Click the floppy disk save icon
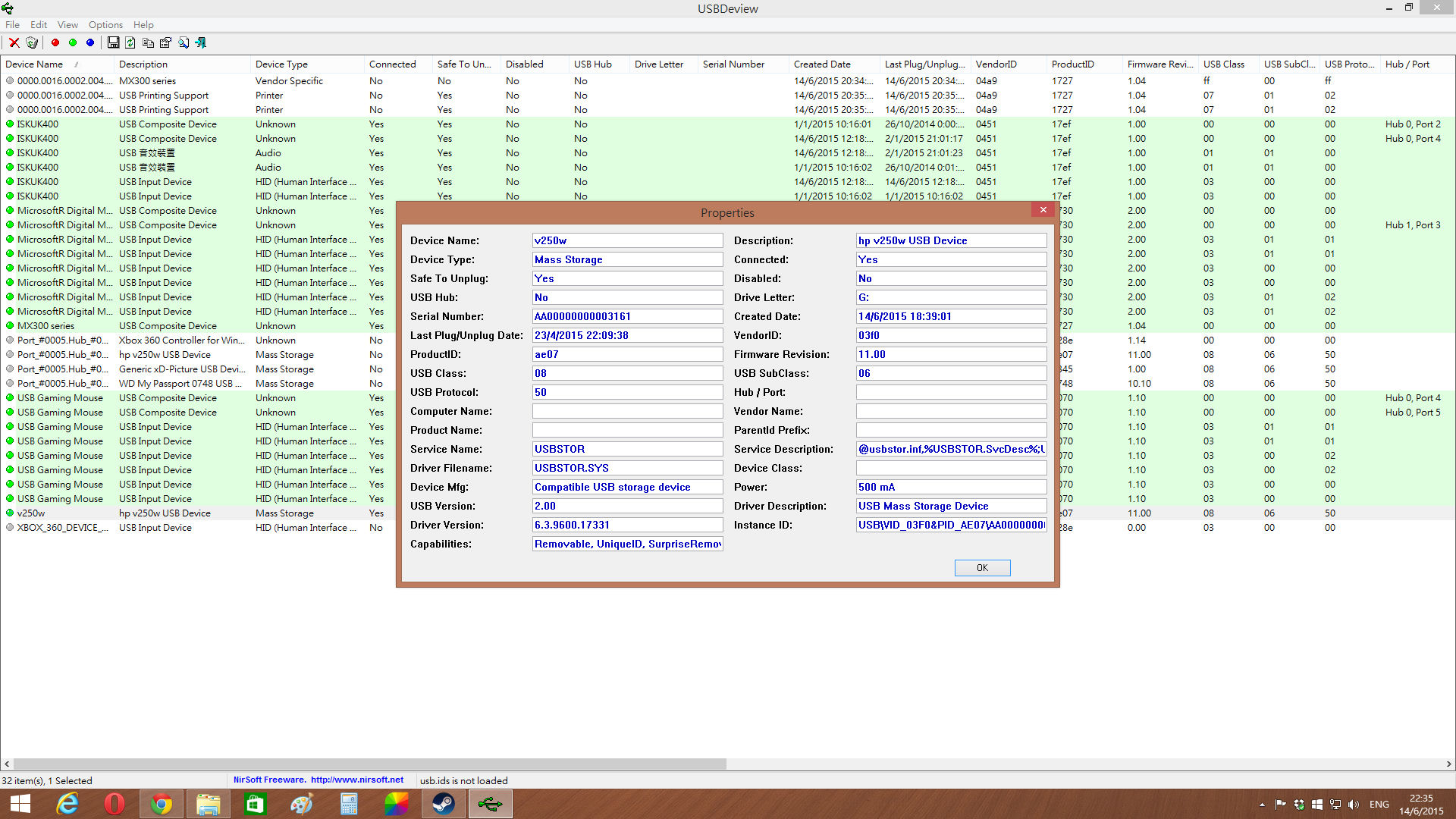This screenshot has height=819, width=1456. pos(113,42)
